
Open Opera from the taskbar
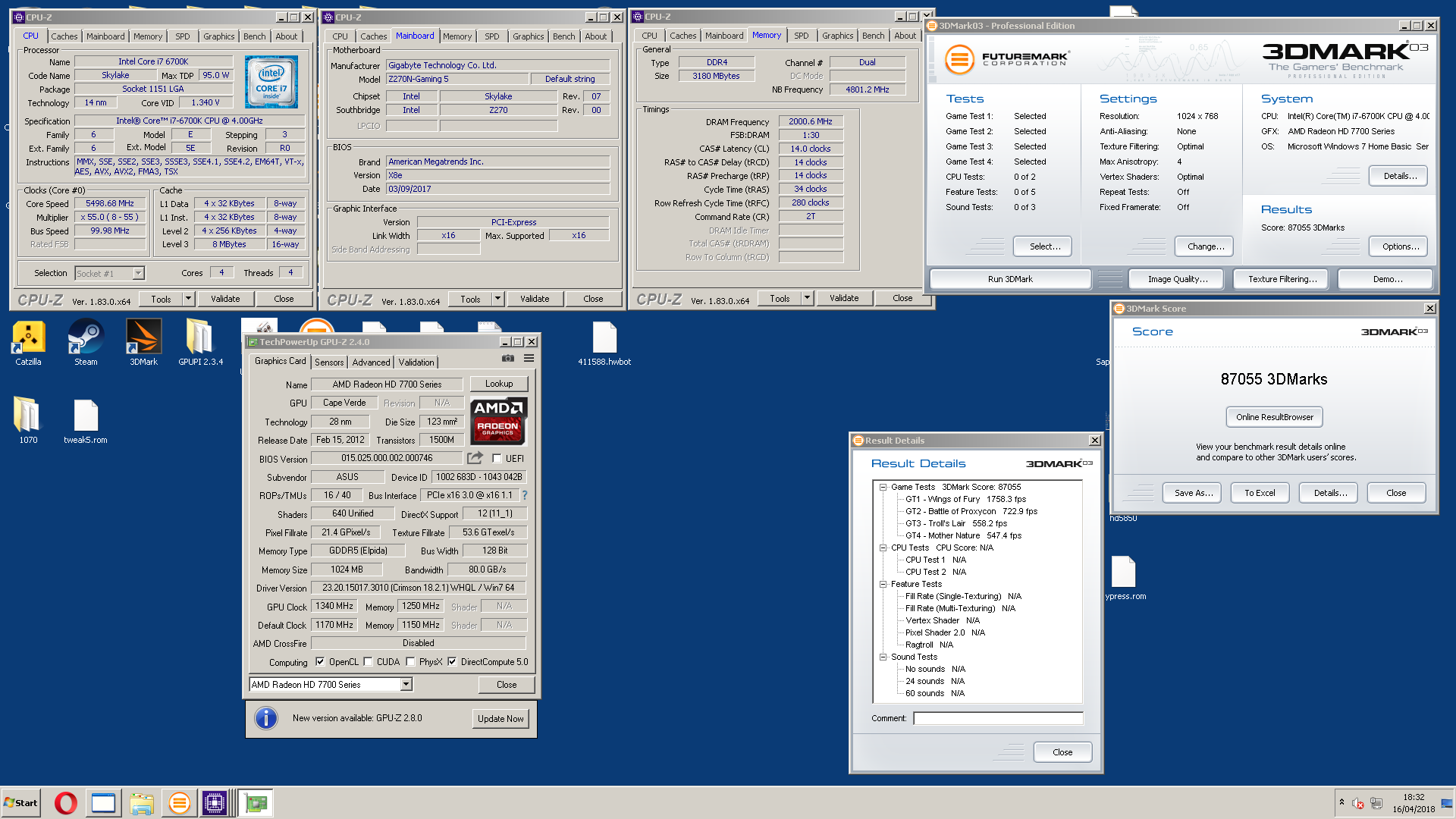66,802
